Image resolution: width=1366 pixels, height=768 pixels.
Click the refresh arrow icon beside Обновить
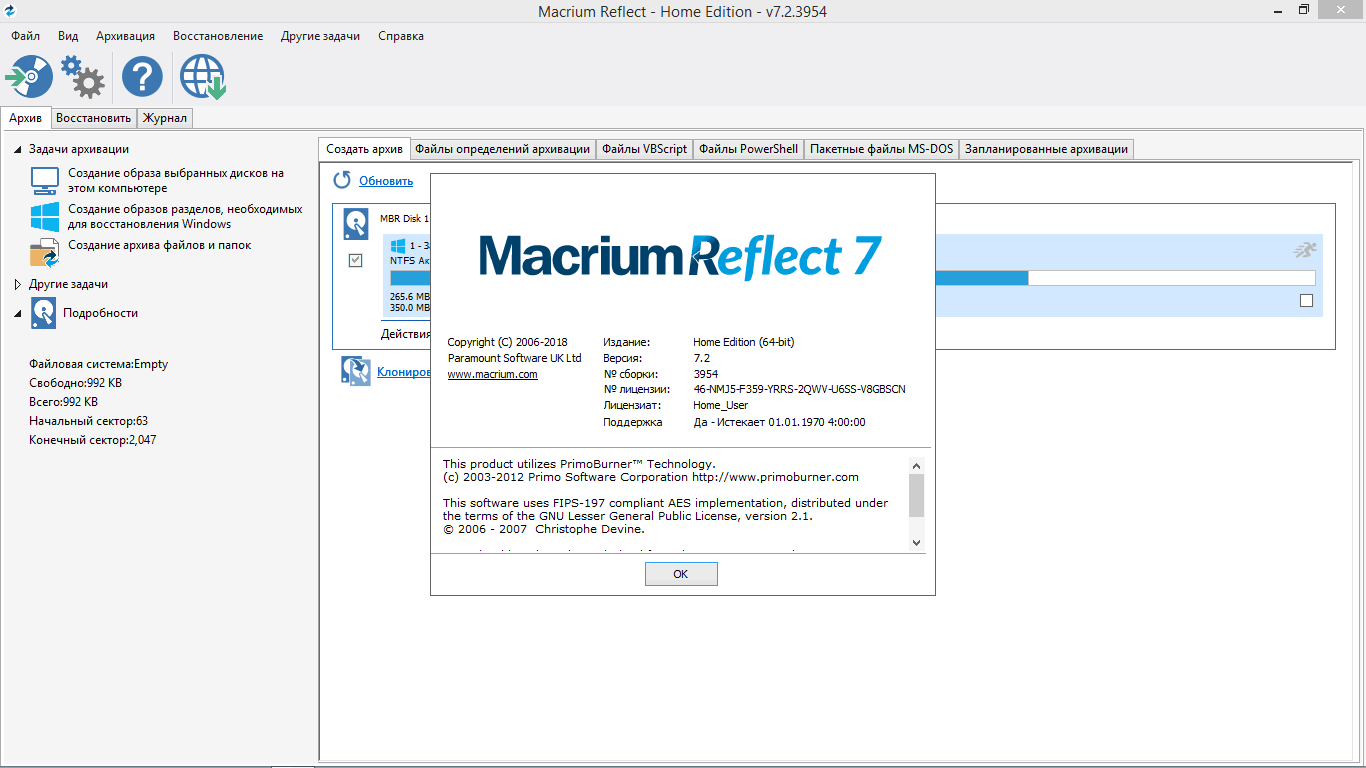tap(342, 180)
